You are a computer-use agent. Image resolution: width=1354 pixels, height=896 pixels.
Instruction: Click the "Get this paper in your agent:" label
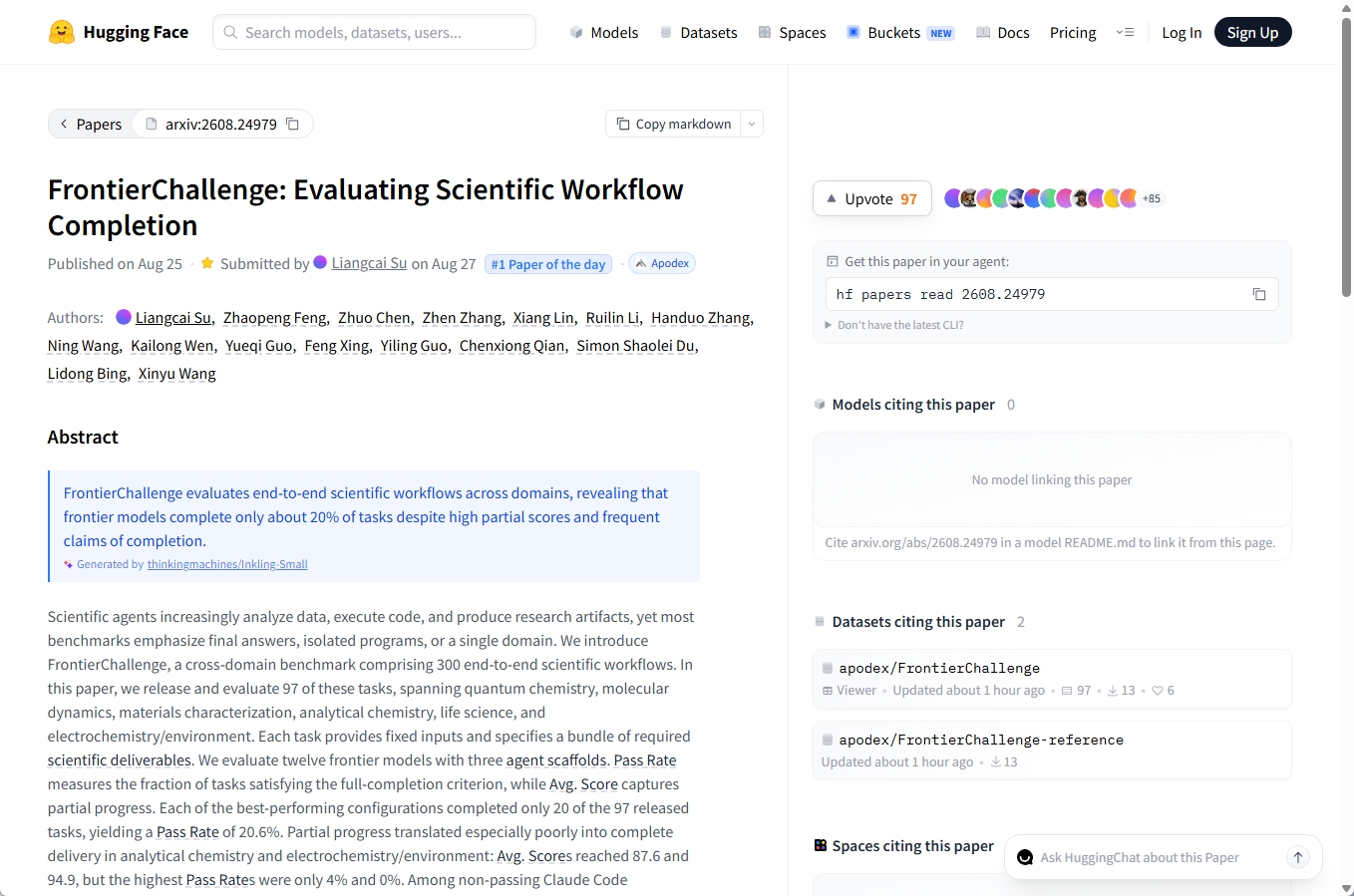(926, 261)
